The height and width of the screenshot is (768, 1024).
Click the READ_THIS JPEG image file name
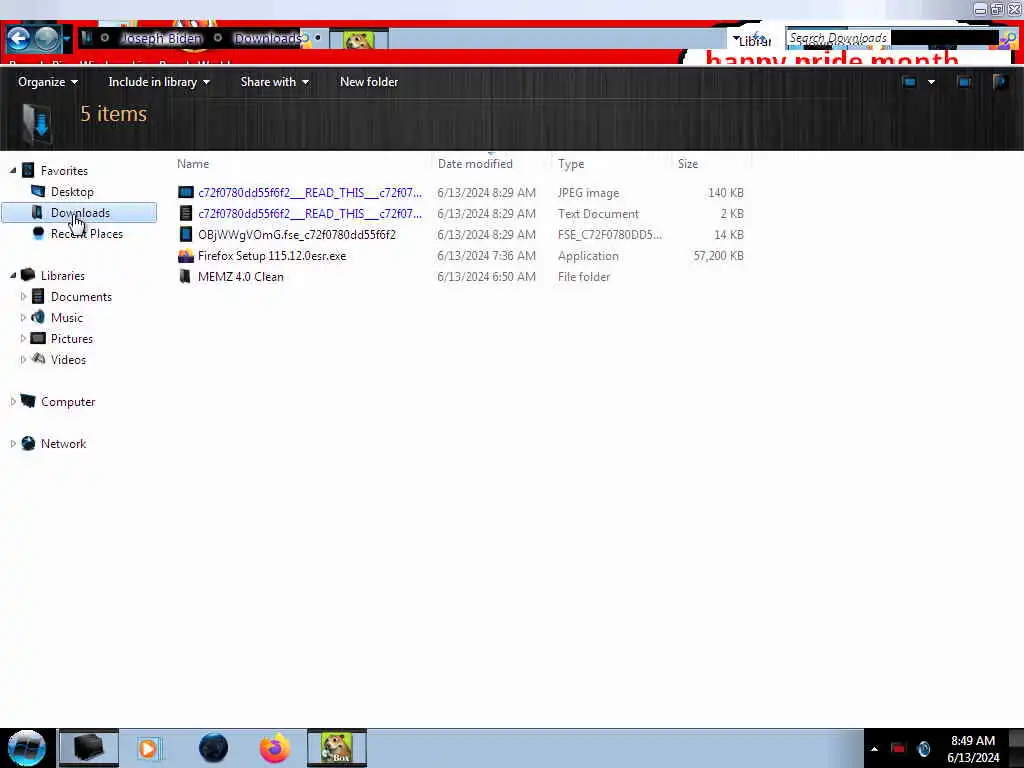pos(310,193)
